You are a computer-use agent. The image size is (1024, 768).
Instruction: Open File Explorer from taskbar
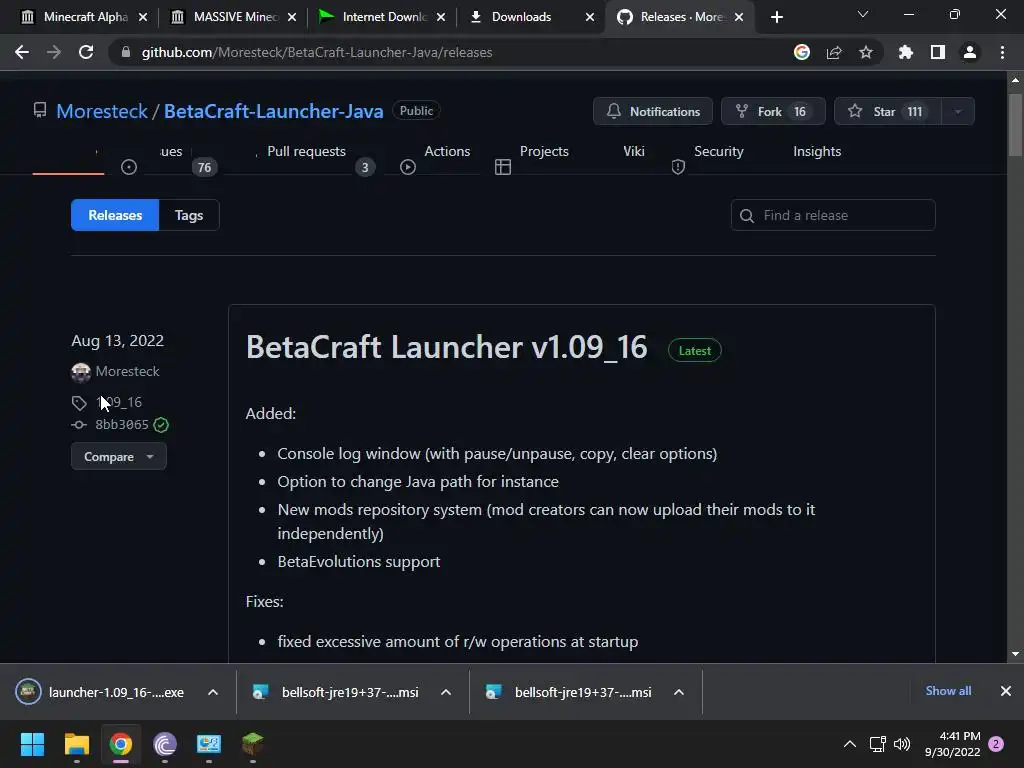[76, 744]
